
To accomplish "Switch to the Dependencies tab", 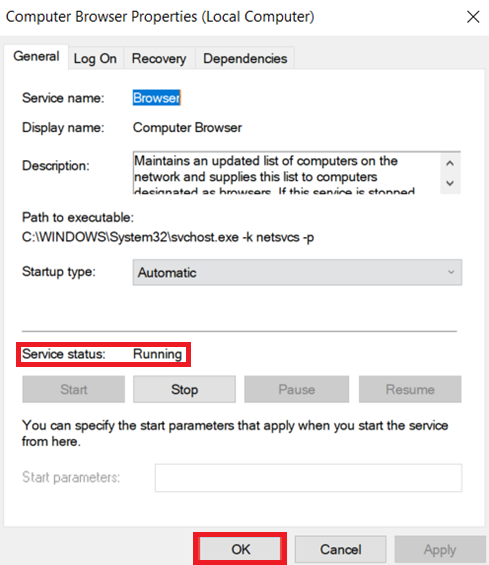I will (245, 58).
